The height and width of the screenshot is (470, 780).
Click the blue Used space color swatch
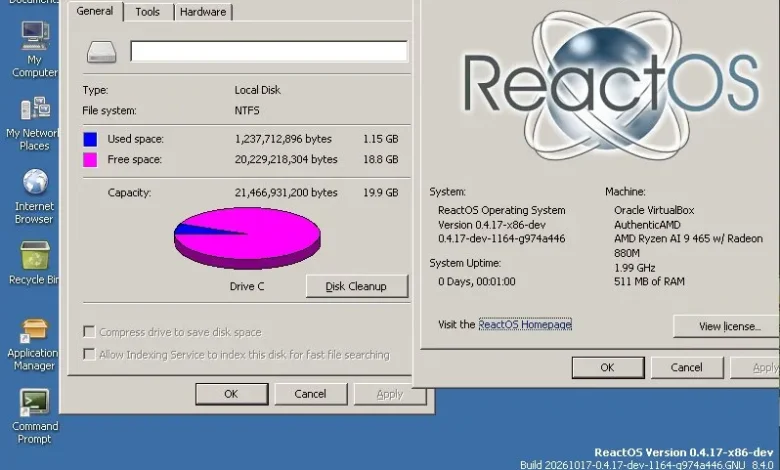tap(90, 139)
